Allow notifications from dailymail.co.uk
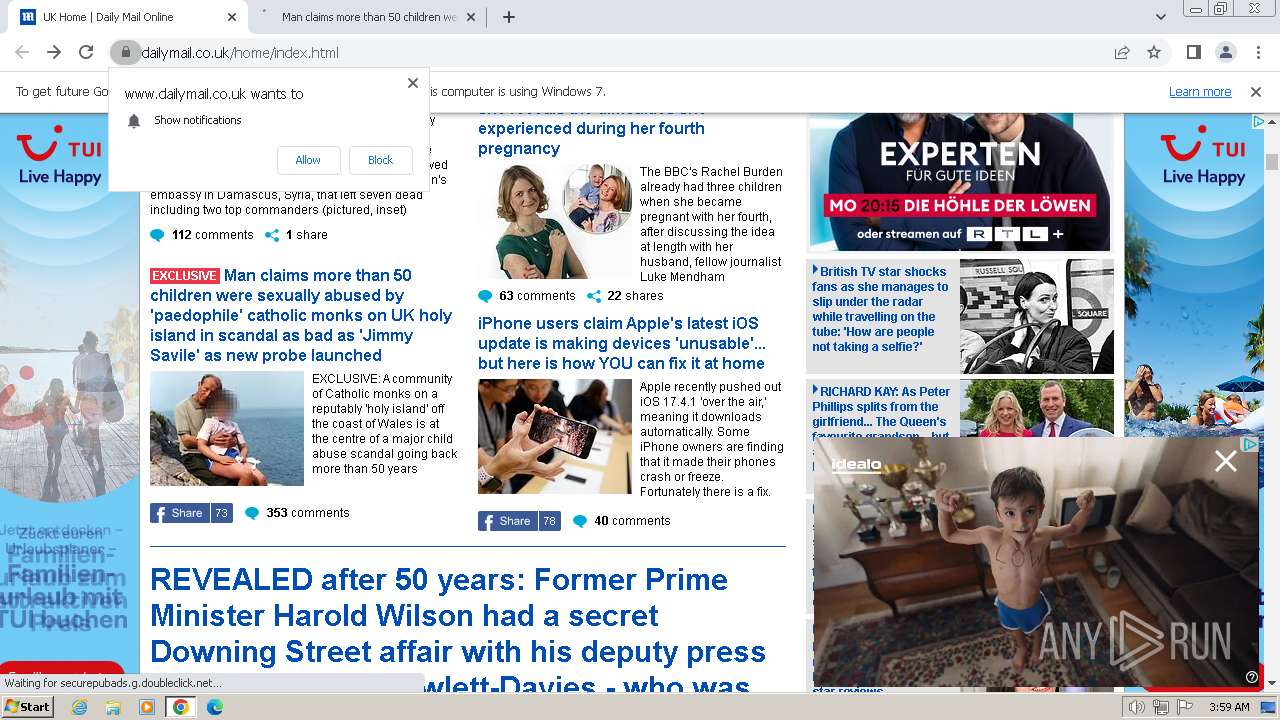This screenshot has height=720, width=1280. tap(308, 160)
